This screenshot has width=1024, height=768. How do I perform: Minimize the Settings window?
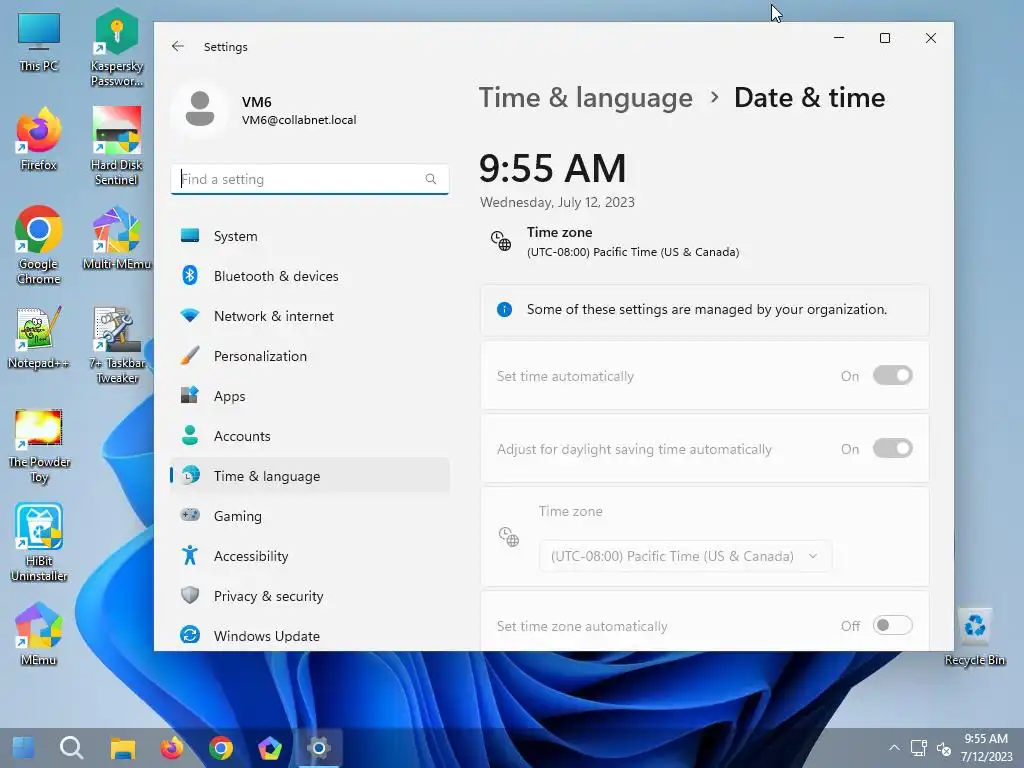pos(839,39)
